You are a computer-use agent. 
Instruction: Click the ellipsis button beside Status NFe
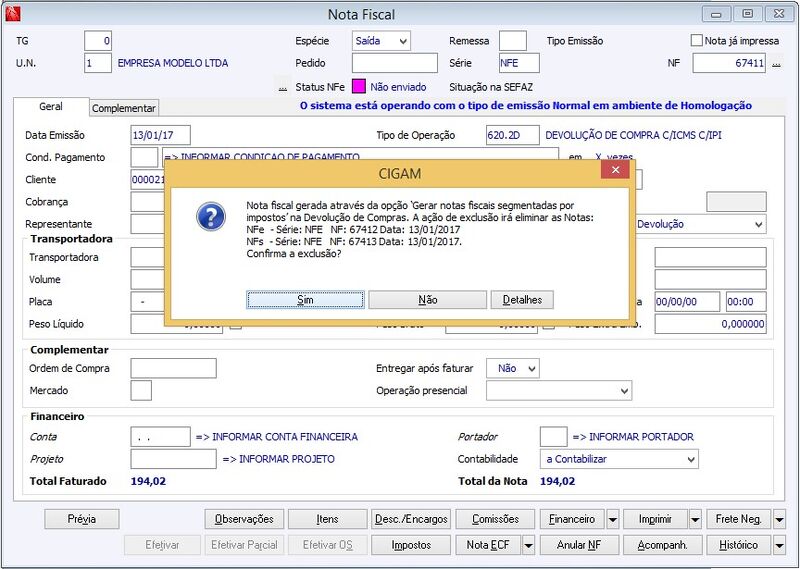tap(282, 87)
